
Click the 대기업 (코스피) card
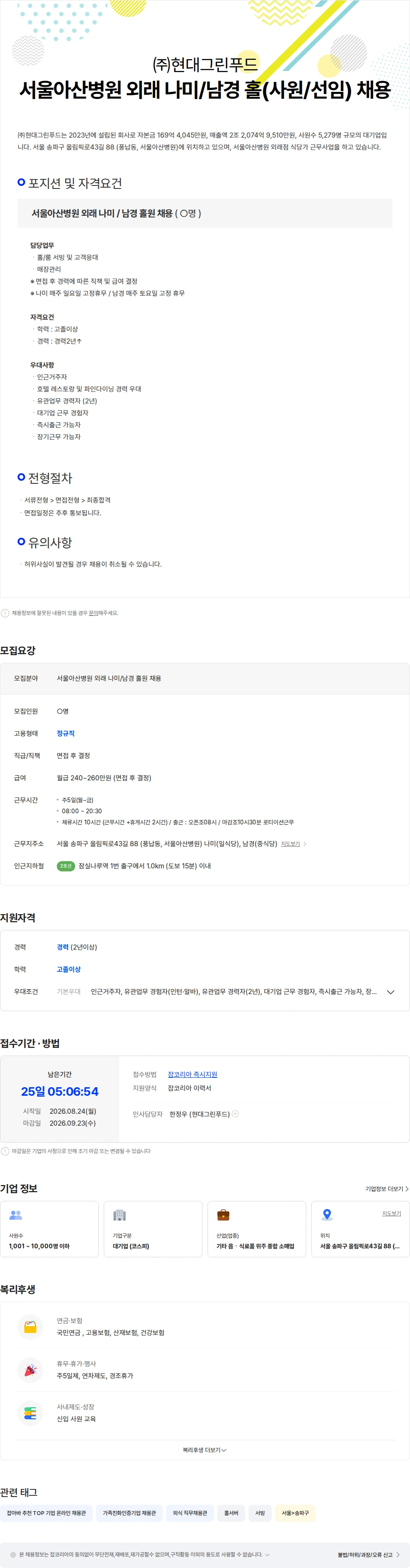pos(153,1229)
